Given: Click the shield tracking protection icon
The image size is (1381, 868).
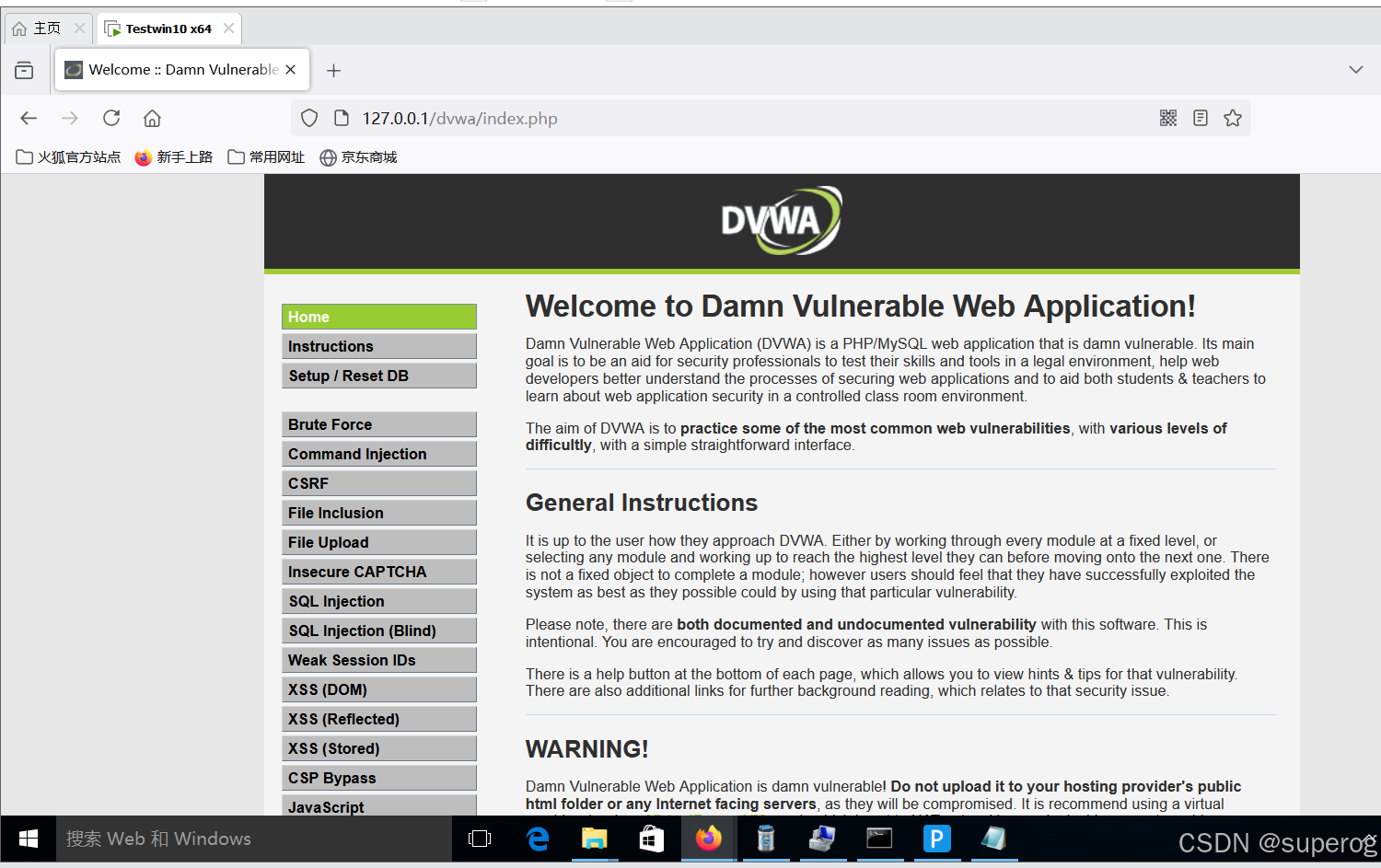Looking at the screenshot, I should point(309,118).
